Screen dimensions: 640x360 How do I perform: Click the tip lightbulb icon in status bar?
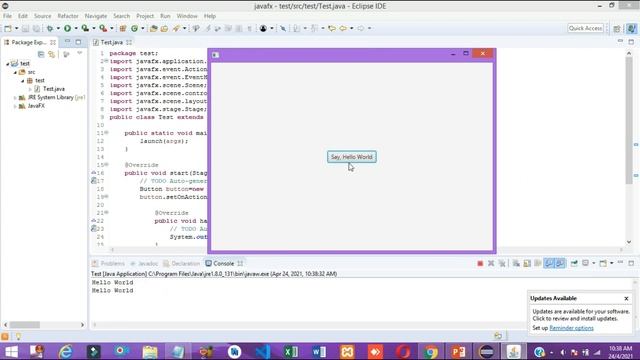click(18, 336)
